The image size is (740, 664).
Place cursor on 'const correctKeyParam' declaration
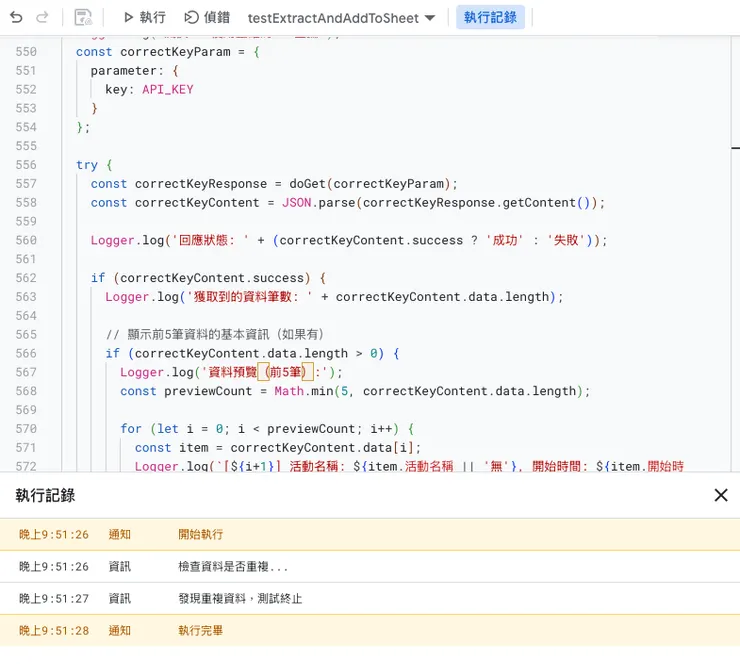coord(153,52)
